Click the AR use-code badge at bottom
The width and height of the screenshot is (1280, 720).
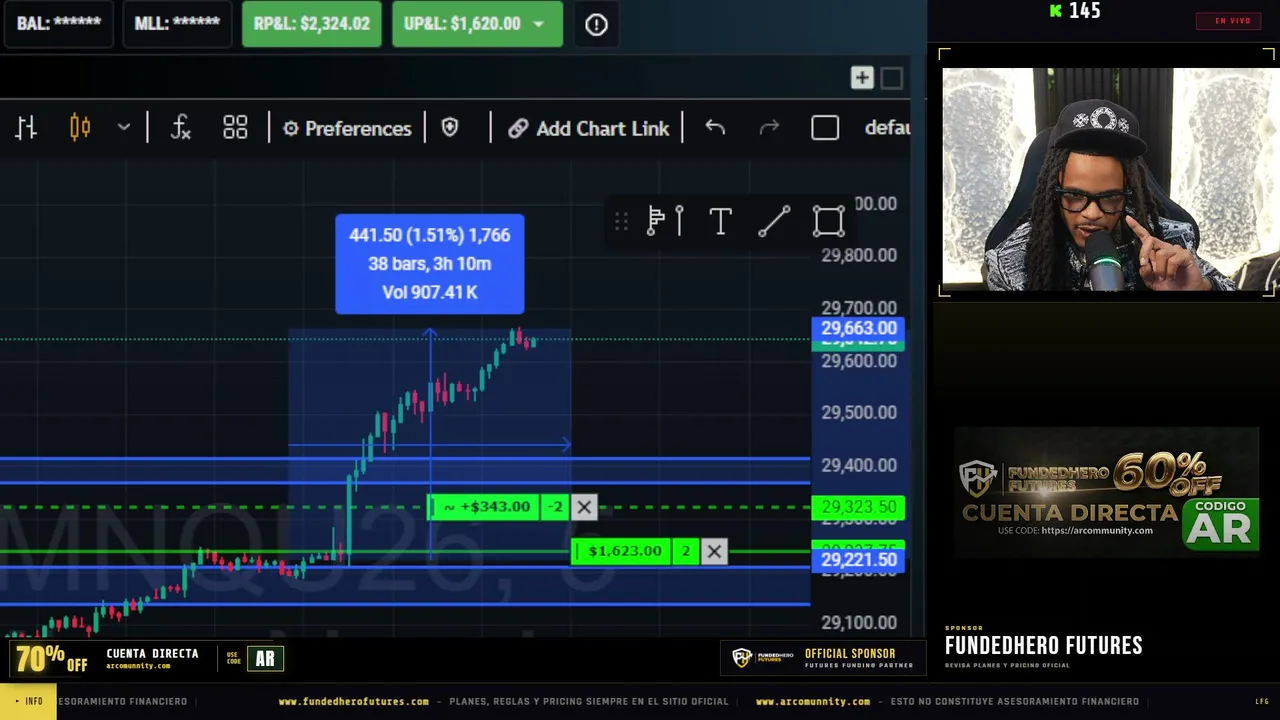coord(265,659)
